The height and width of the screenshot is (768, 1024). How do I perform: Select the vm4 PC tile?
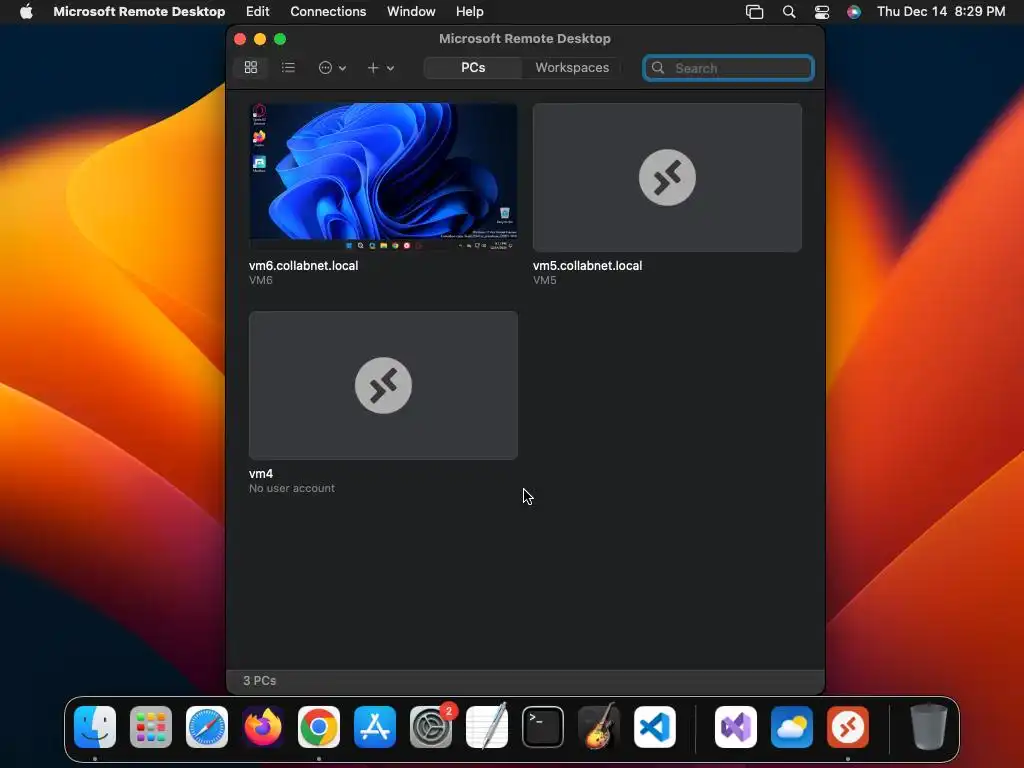coord(383,385)
